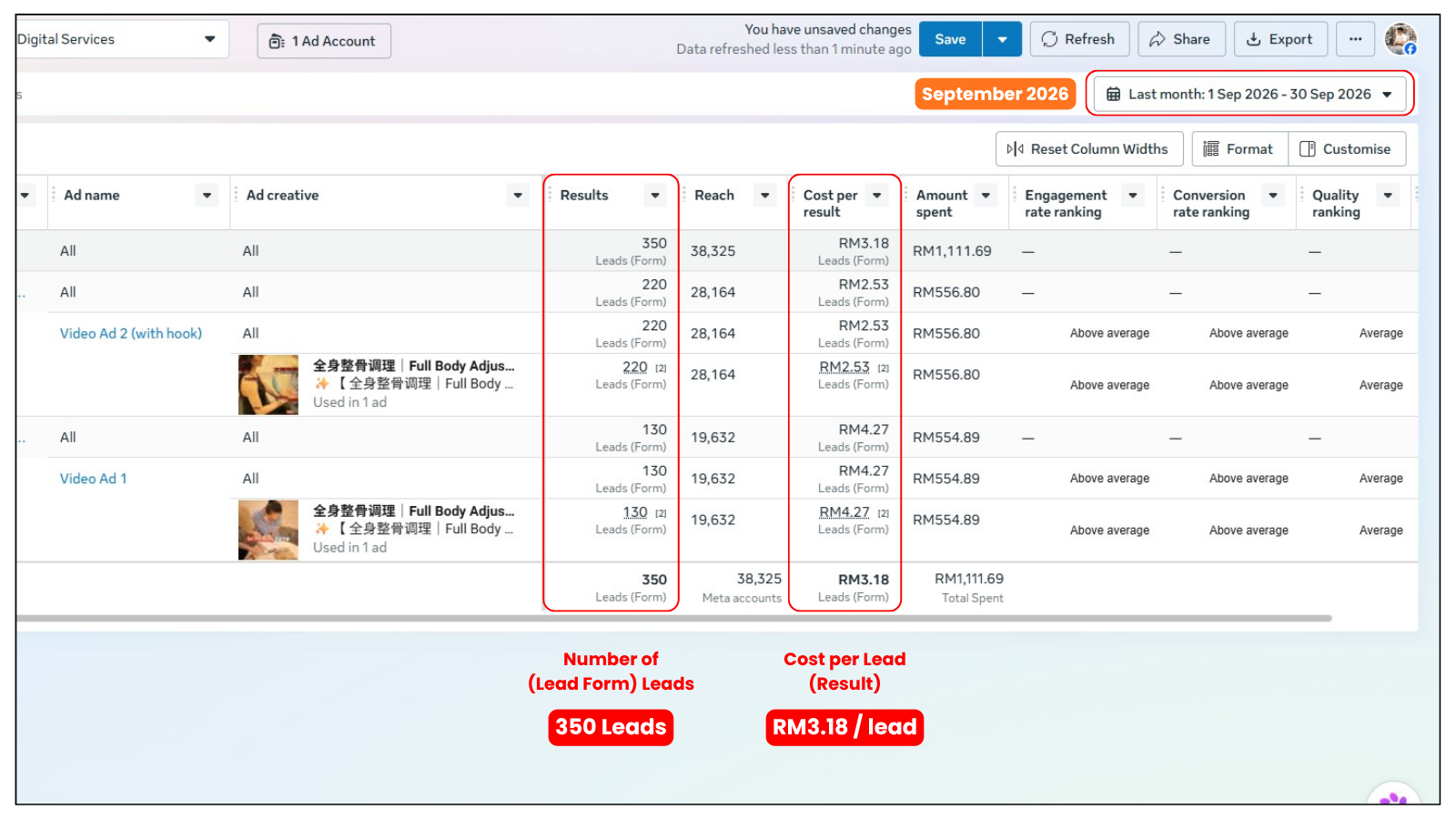Expand the Save options arrow
This screenshot has height=819, width=1456.
pyautogui.click(x=1002, y=39)
